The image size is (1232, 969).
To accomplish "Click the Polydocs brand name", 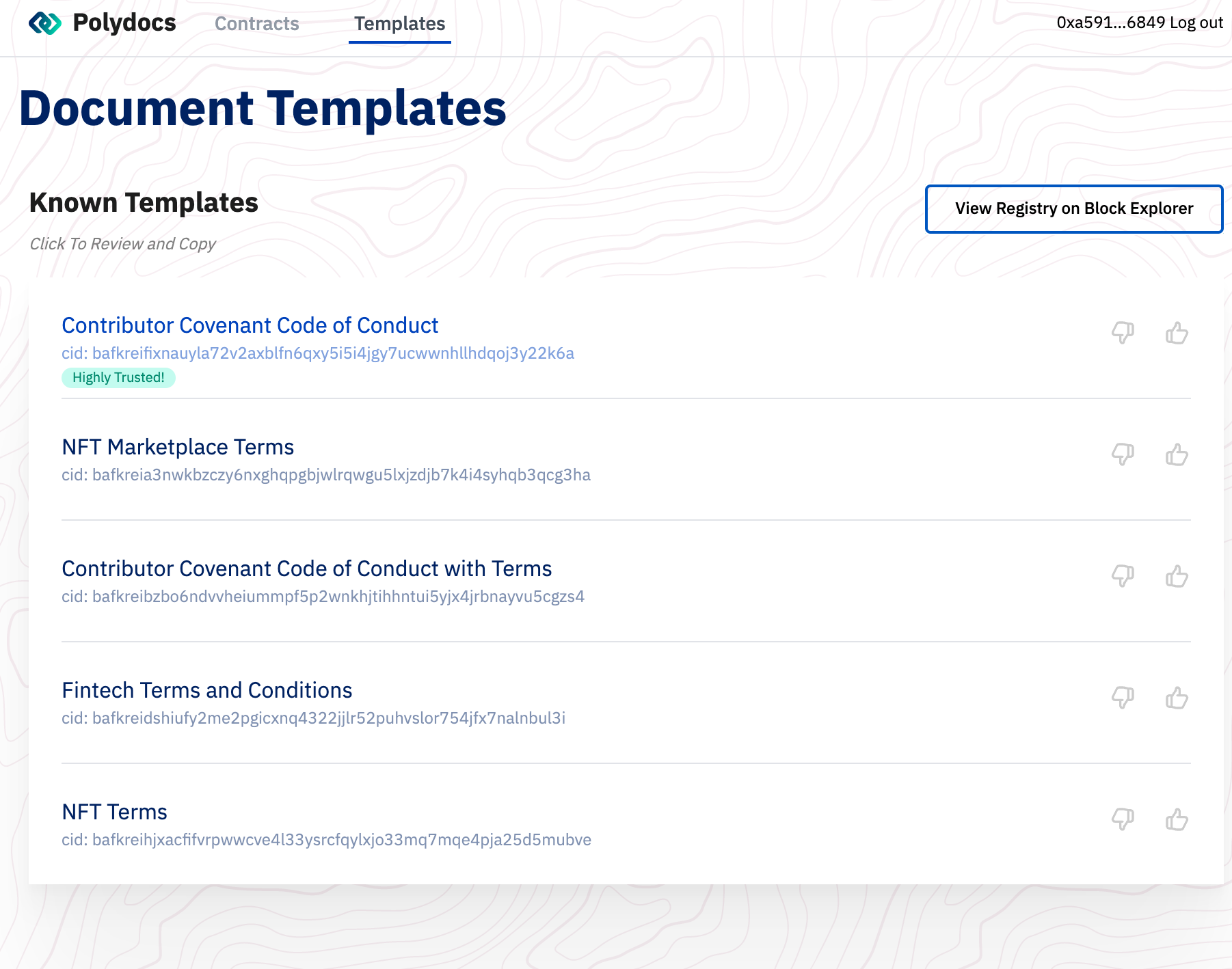I will [x=124, y=23].
